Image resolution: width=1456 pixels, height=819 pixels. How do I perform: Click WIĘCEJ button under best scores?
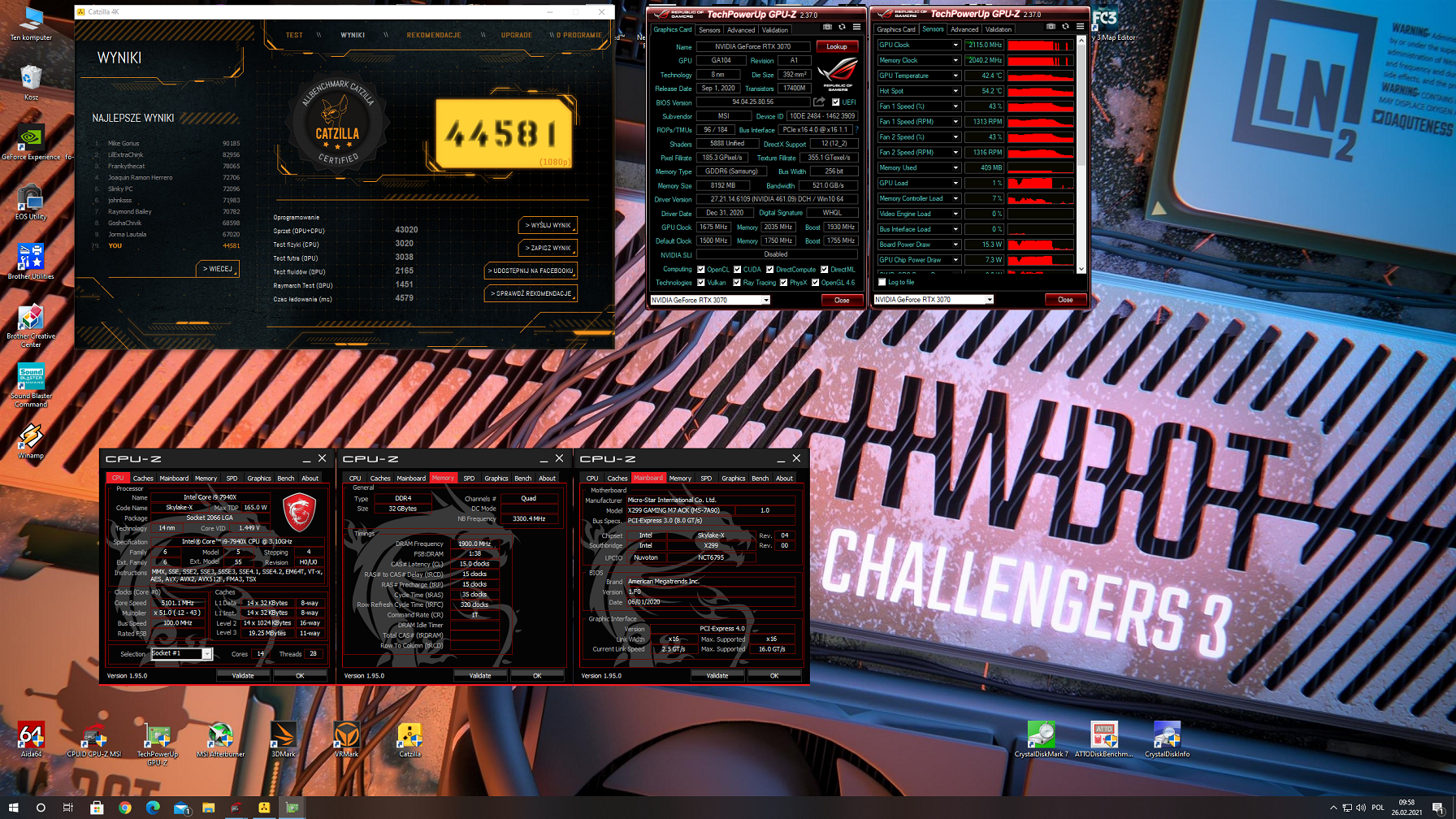[x=217, y=268]
